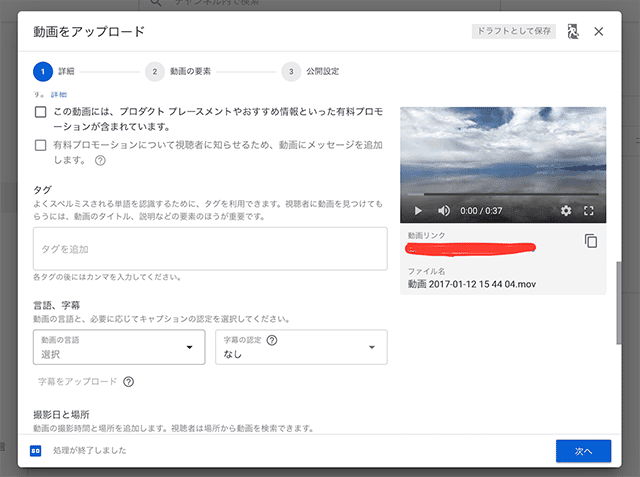640x477 pixels.
Task: Click the 撮影日と場所 heading
Action: 61,415
